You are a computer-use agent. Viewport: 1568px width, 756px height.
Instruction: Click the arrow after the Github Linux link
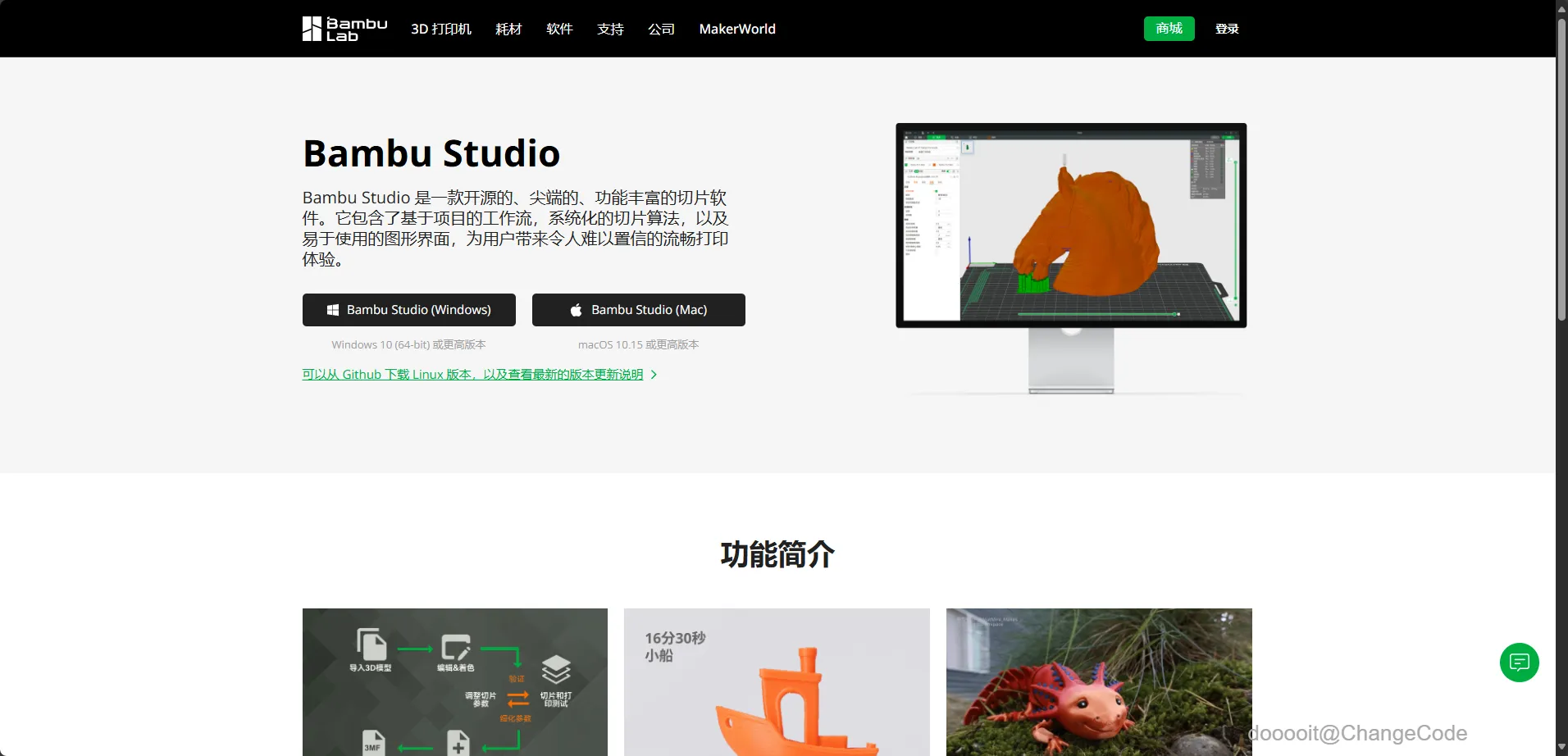654,375
